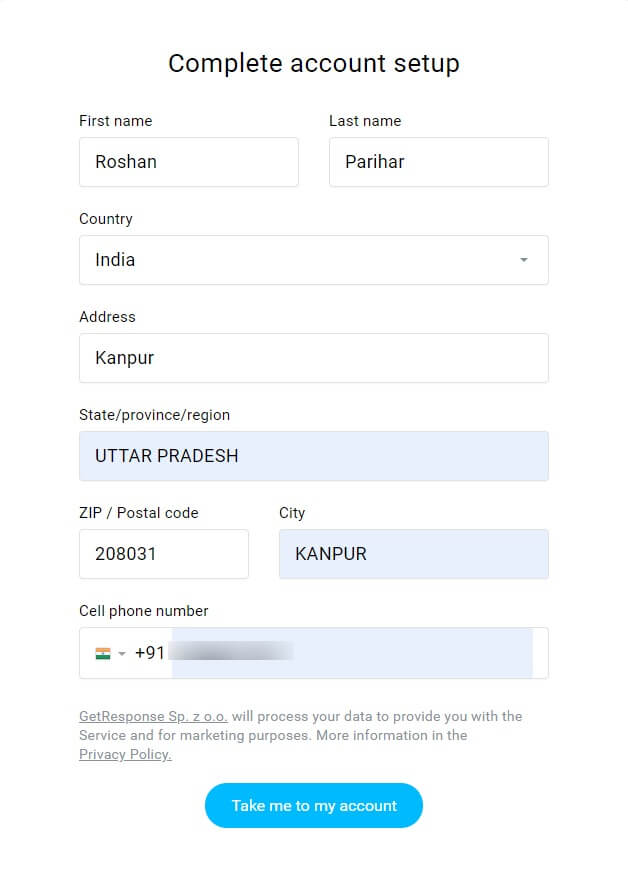Click the Complete account setup heading
The width and height of the screenshot is (628, 874).
pos(314,63)
